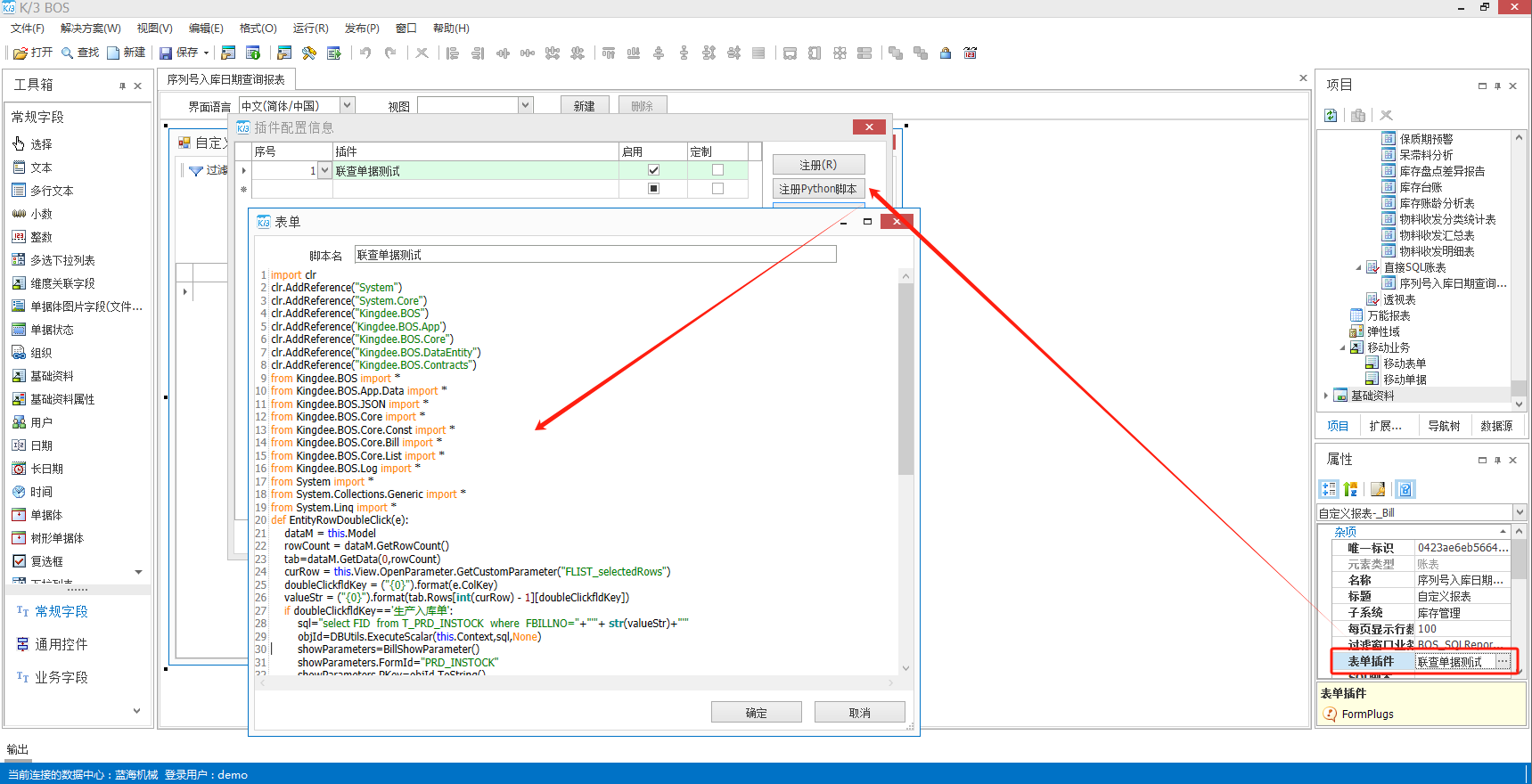This screenshot has width=1532, height=784.
Task: Toggle 定制 checkbox in the empty new row
Action: [717, 189]
